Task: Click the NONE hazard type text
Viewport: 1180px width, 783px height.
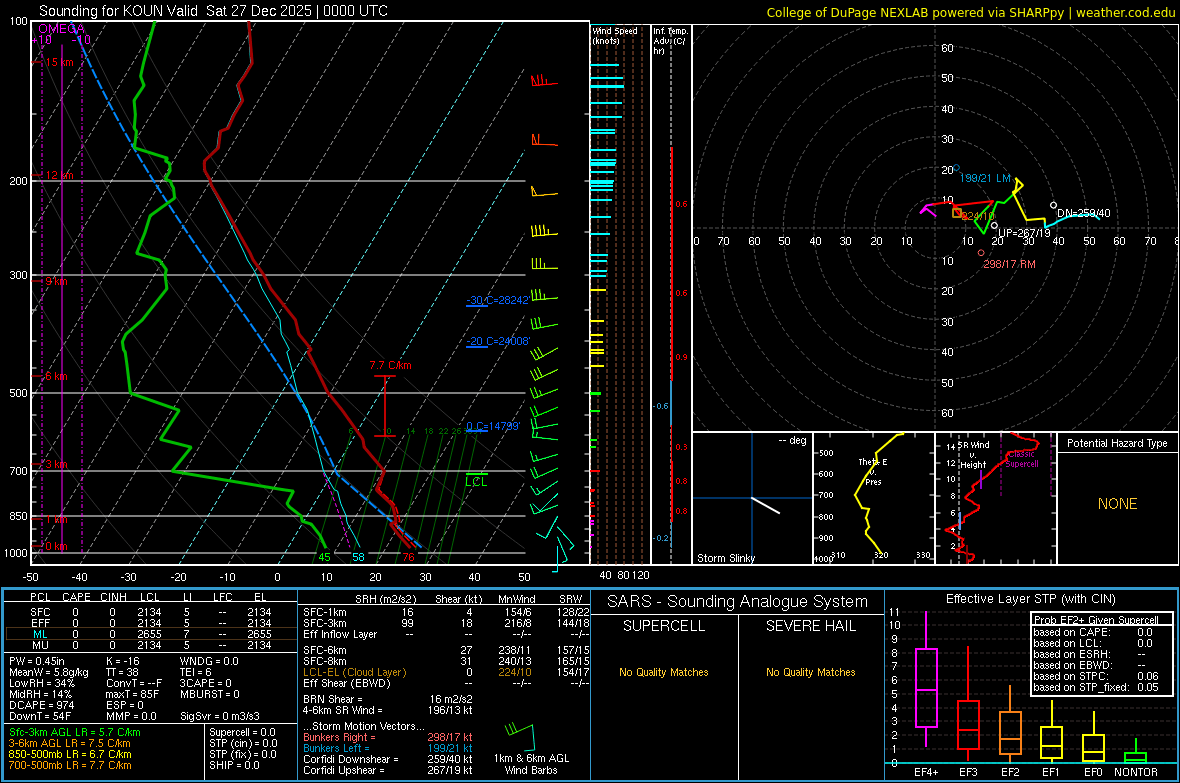Action: [x=1117, y=504]
